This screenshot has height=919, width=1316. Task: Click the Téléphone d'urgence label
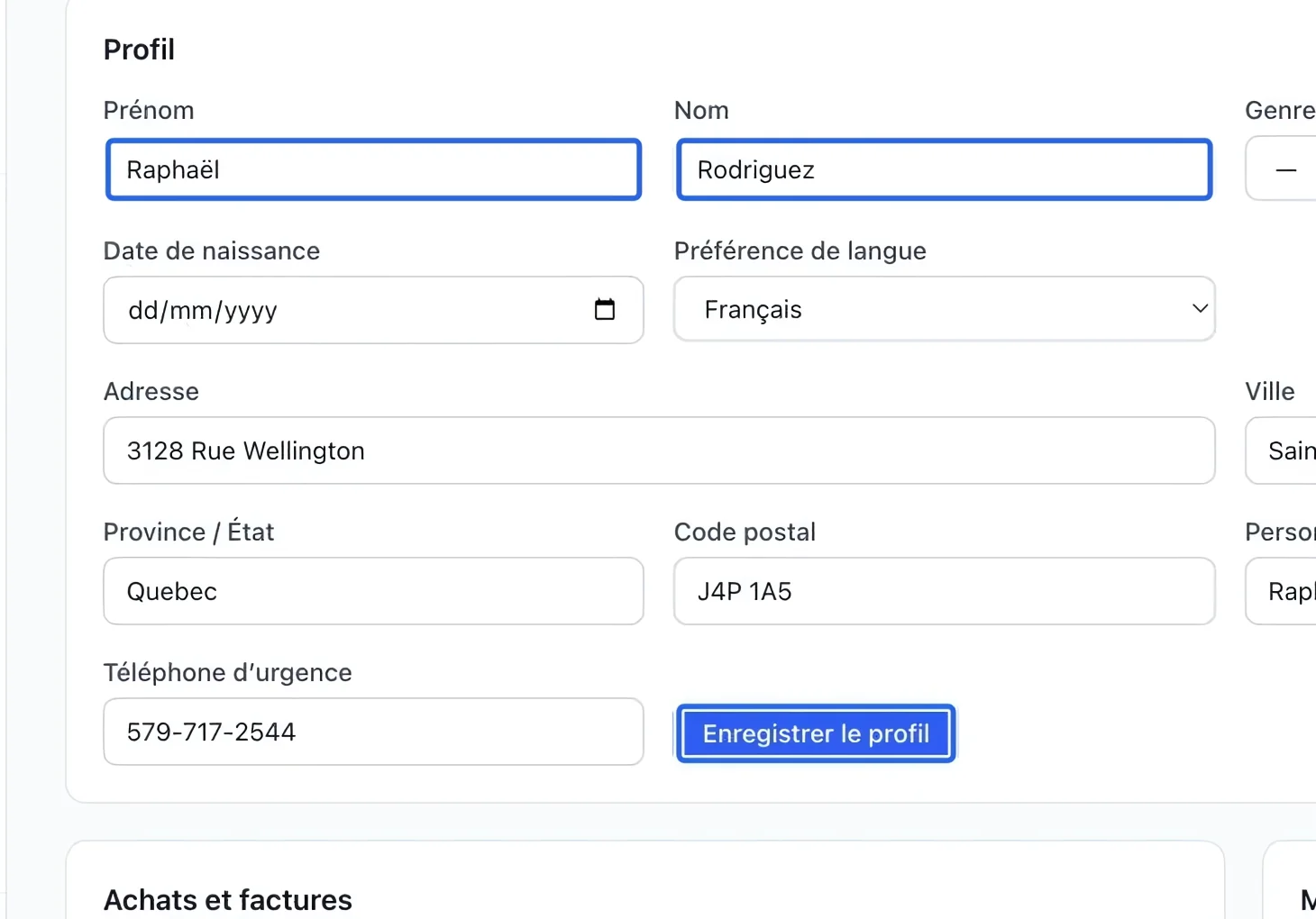click(227, 672)
